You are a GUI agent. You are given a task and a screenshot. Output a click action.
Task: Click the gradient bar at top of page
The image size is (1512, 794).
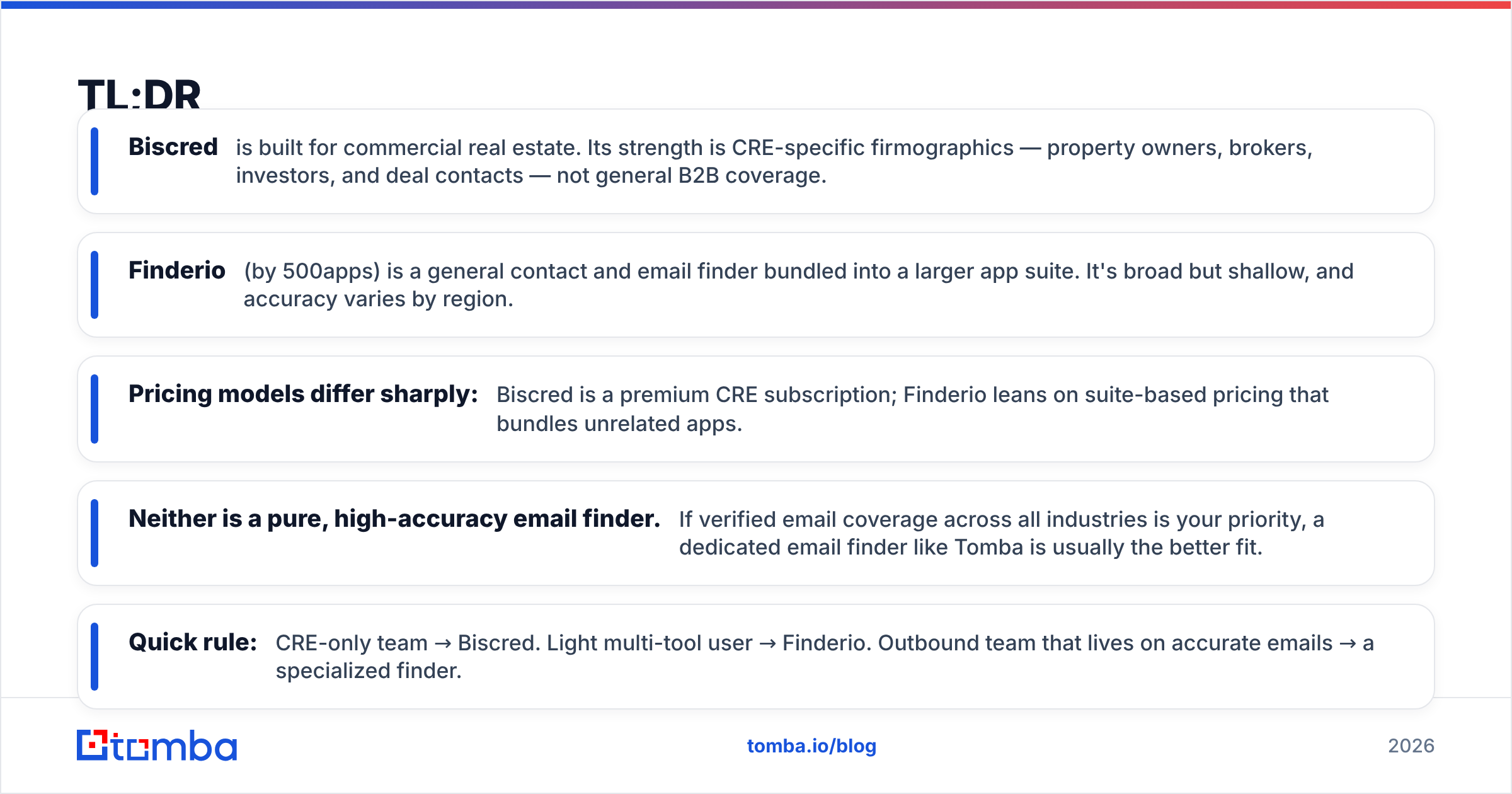tap(756, 4)
